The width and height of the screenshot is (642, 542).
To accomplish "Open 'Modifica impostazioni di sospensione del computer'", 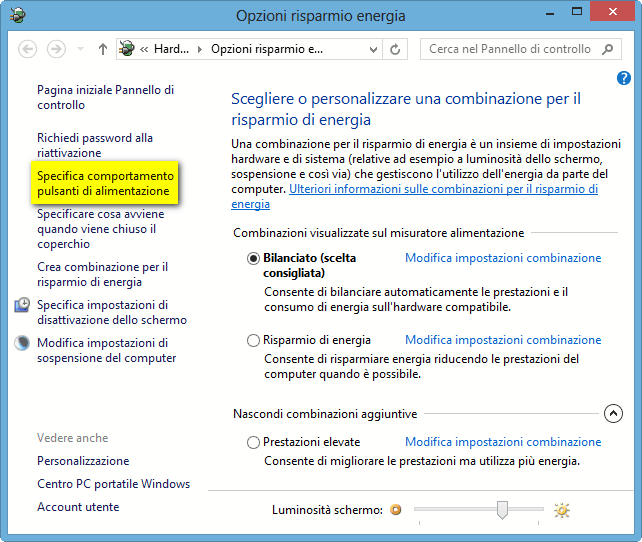I will tap(106, 350).
